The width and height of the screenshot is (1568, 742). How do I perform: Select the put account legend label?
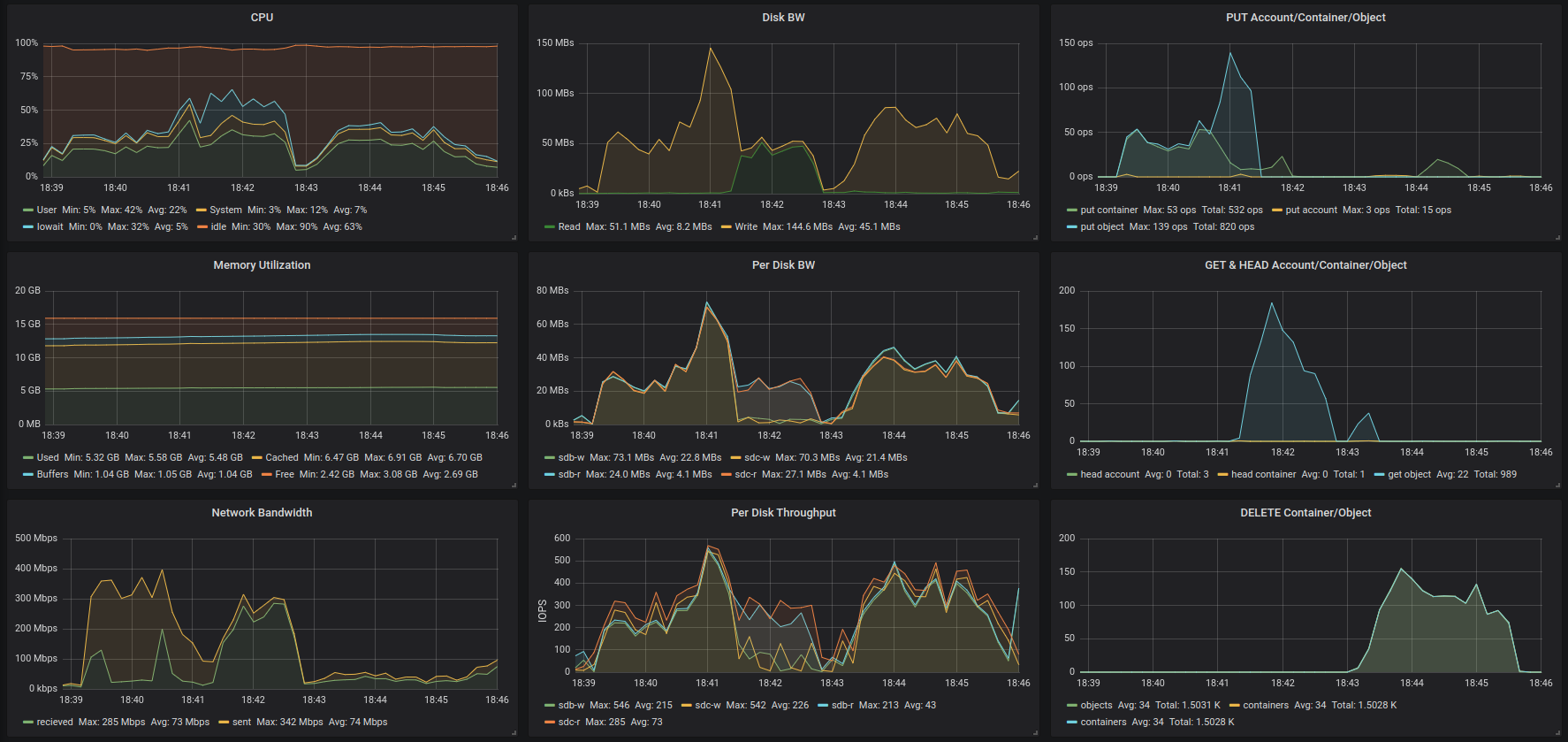[x=1311, y=210]
